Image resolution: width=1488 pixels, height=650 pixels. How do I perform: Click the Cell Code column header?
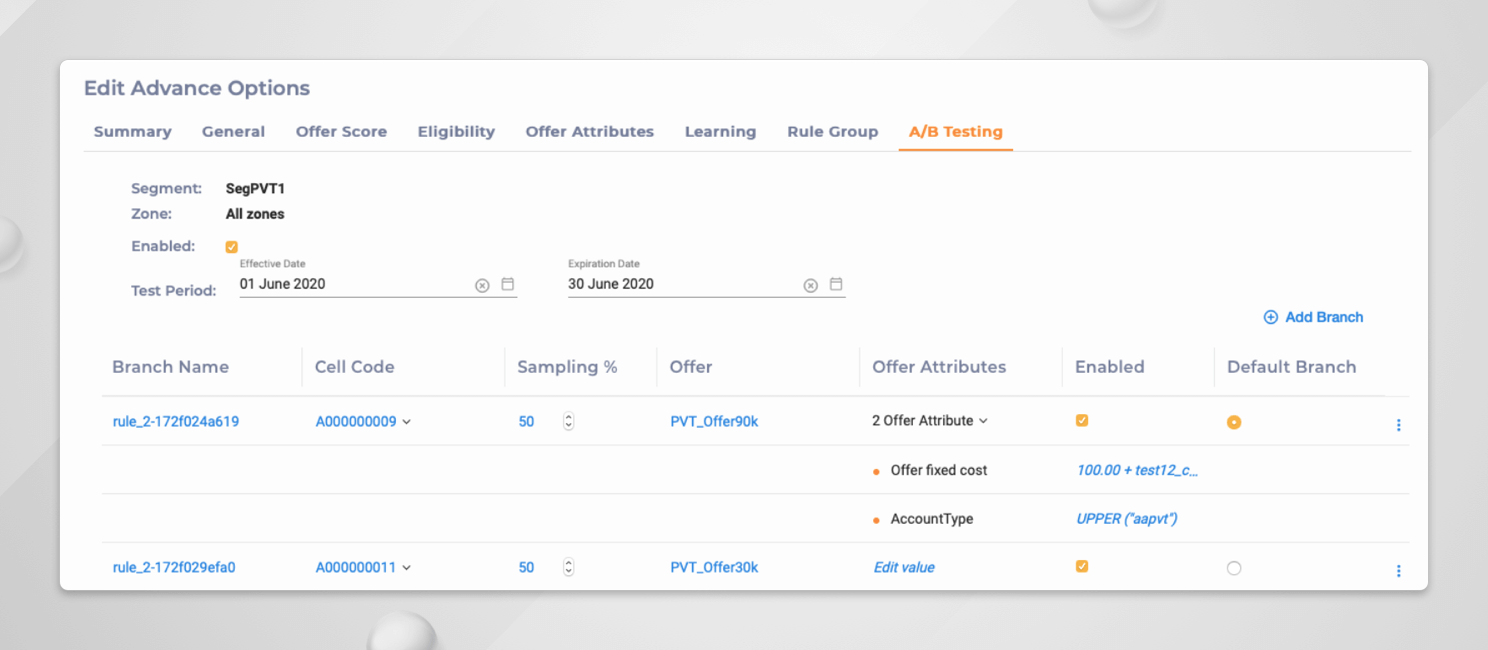point(355,367)
